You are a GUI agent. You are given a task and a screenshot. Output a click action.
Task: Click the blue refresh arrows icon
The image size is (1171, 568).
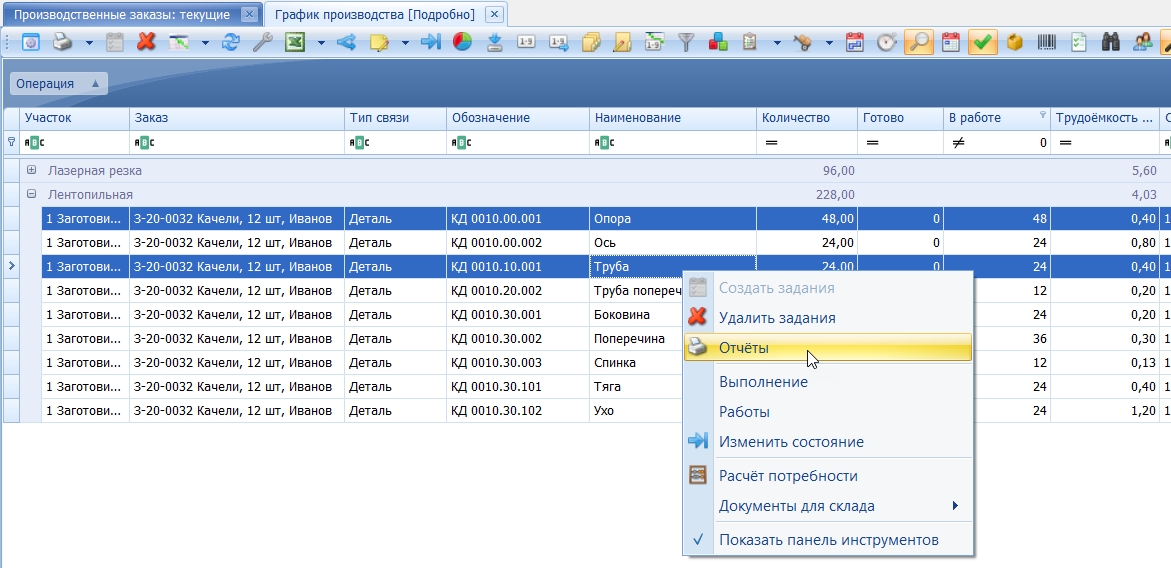[231, 43]
